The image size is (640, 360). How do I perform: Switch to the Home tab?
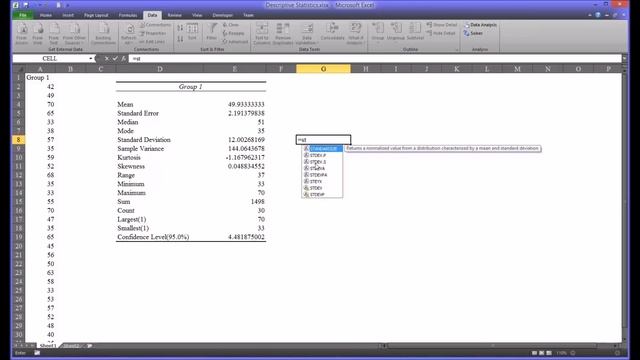[46, 15]
